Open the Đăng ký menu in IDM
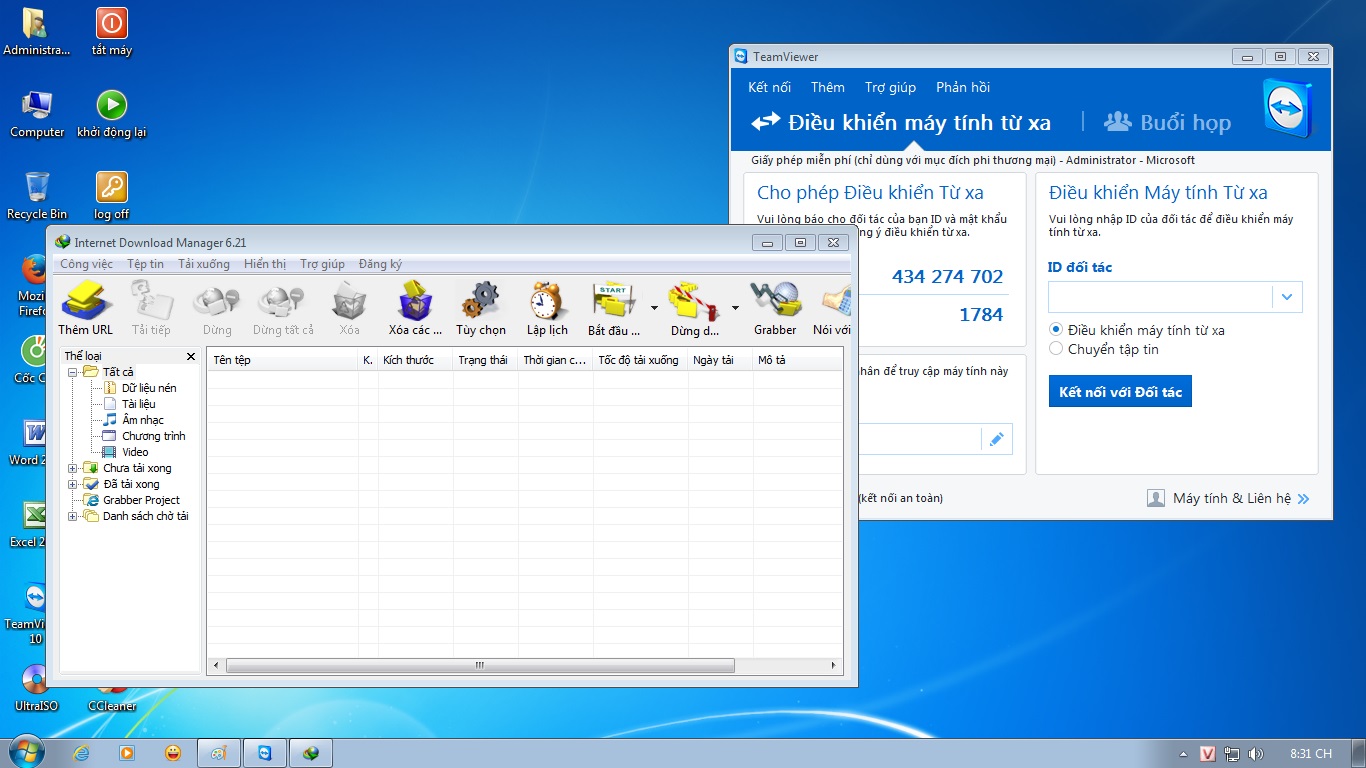1366x768 pixels. tap(380, 264)
